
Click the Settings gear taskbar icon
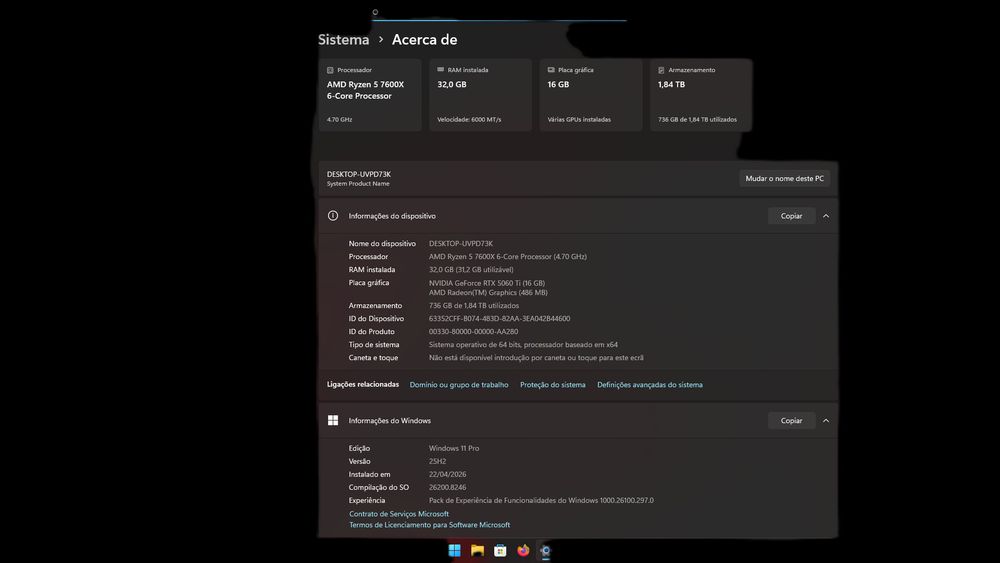[x=546, y=550]
